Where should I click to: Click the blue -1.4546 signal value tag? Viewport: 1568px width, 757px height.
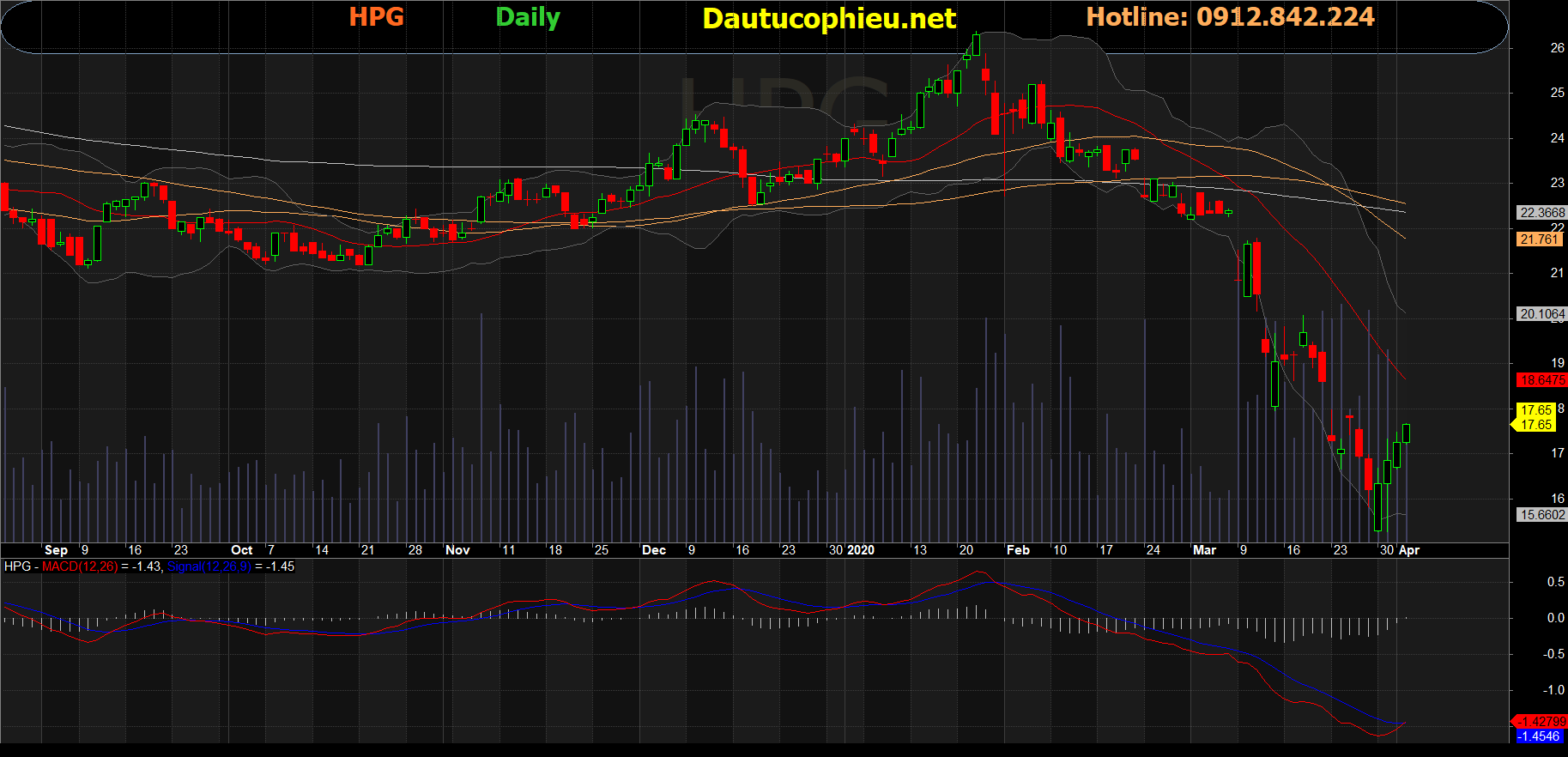click(1539, 736)
